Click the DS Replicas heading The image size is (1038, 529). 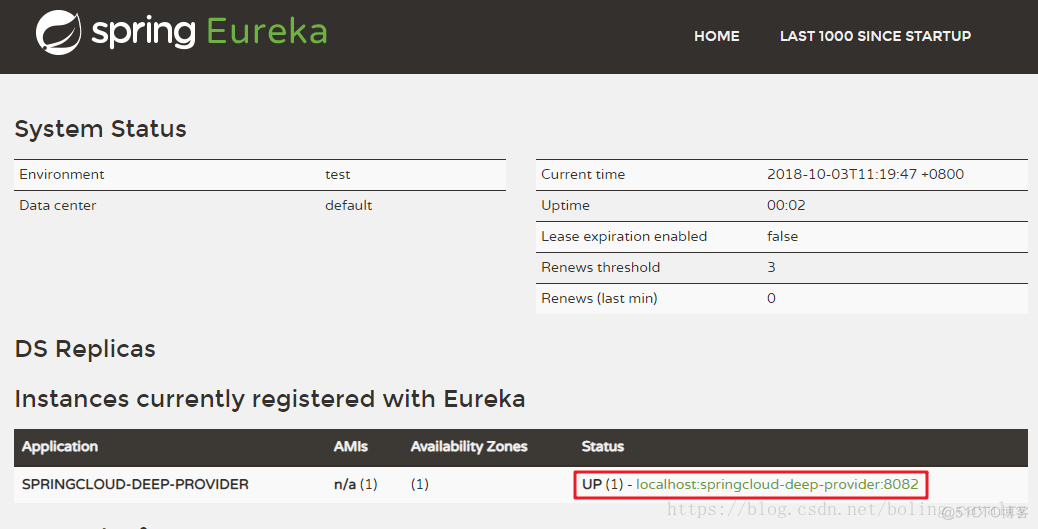[85, 349]
